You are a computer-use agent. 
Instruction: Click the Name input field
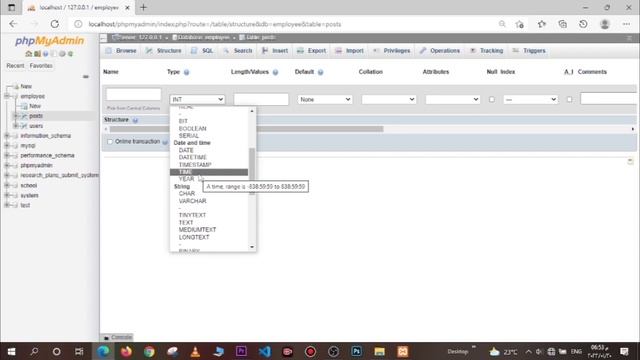click(x=133, y=95)
